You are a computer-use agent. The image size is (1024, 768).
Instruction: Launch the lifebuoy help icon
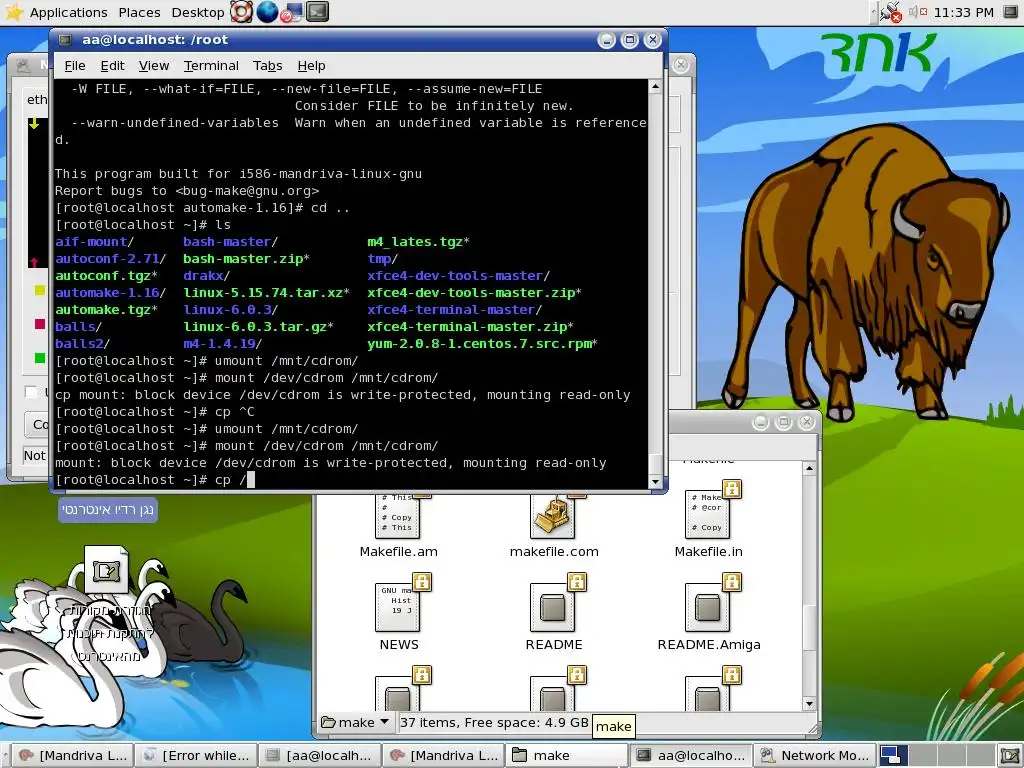pos(242,12)
